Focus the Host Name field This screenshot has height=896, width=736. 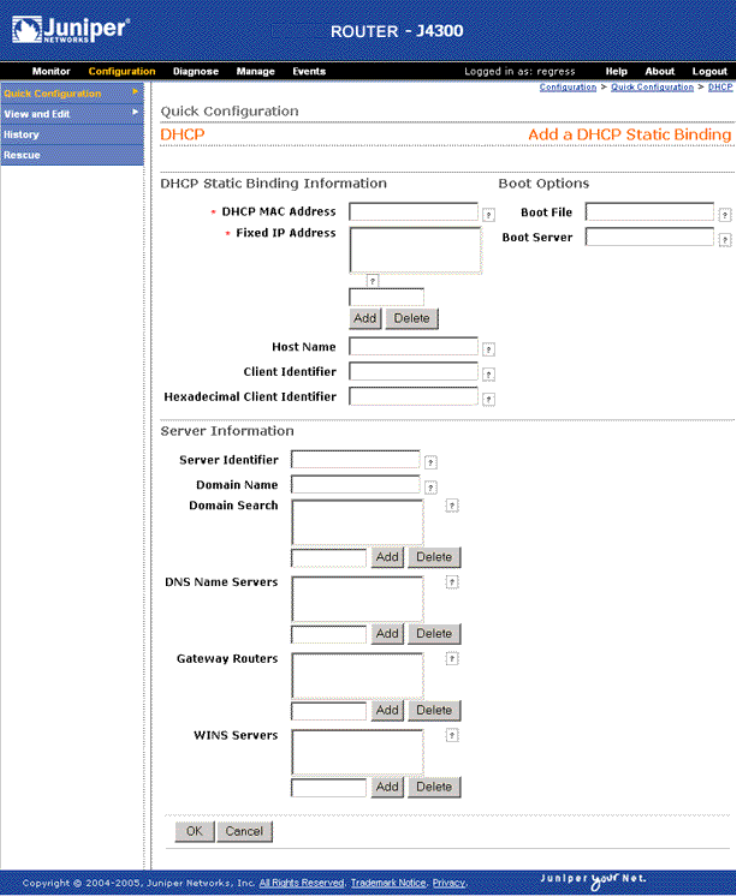pos(414,346)
